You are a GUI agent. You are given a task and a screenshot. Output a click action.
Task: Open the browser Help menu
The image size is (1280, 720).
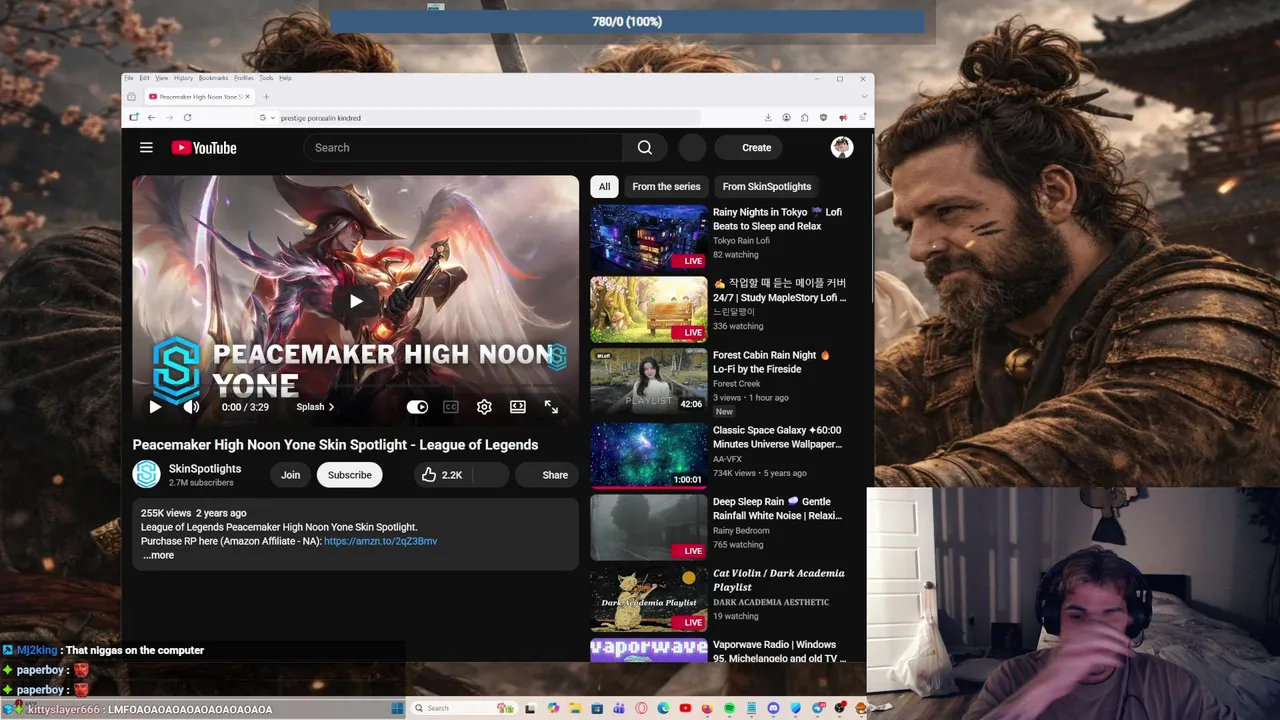[285, 78]
